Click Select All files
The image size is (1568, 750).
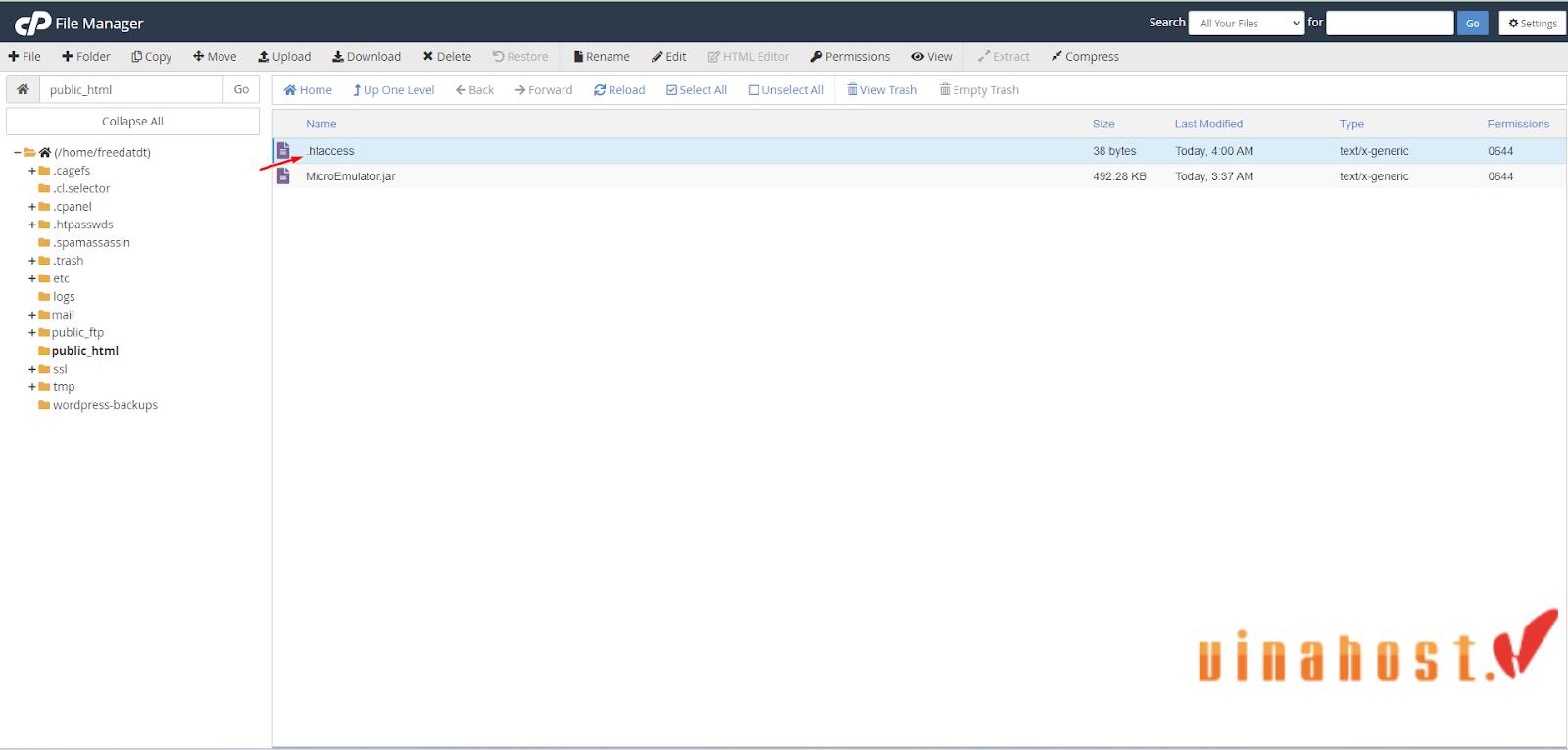coord(697,90)
